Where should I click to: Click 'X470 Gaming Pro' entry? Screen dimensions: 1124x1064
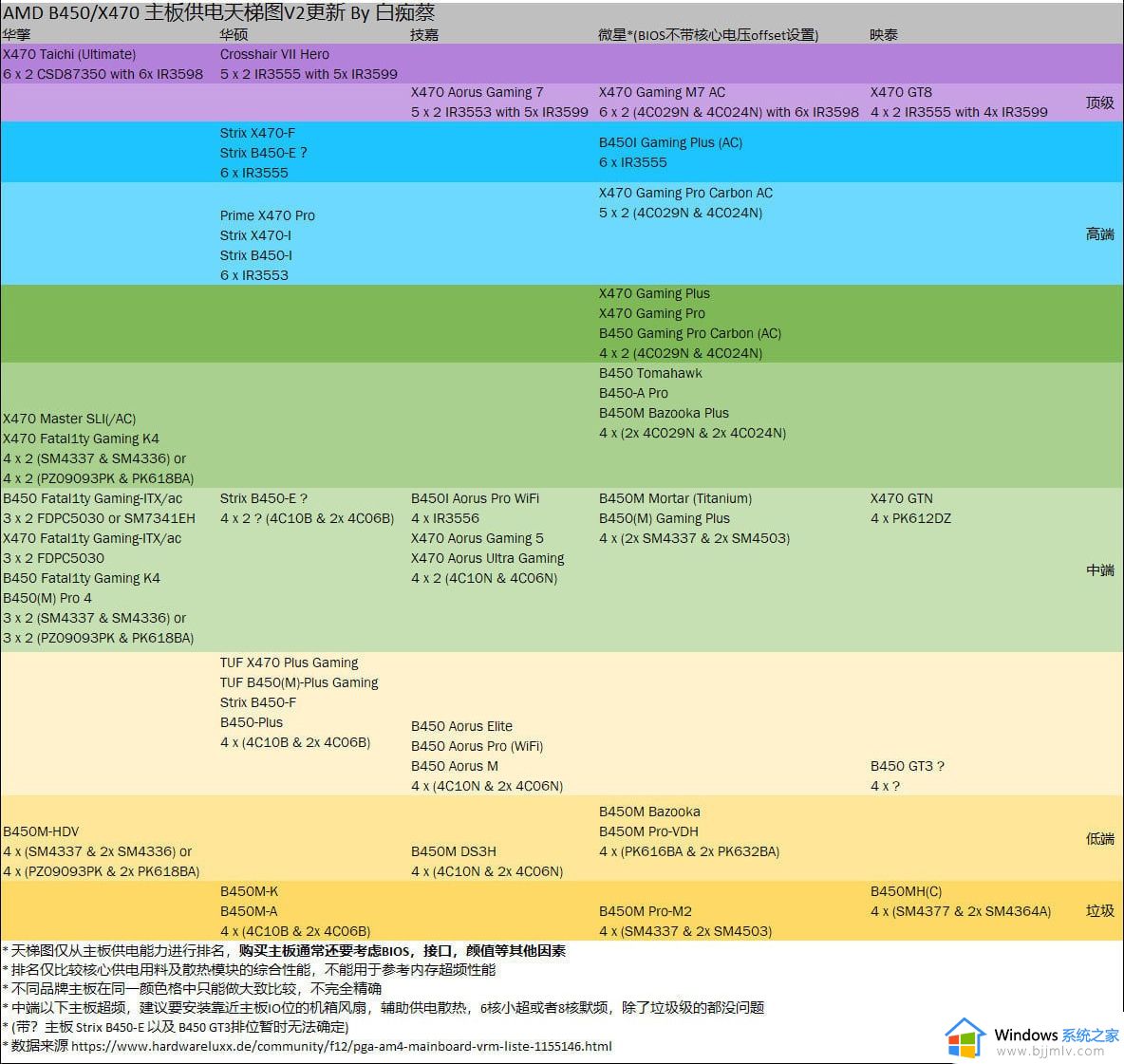coord(652,314)
